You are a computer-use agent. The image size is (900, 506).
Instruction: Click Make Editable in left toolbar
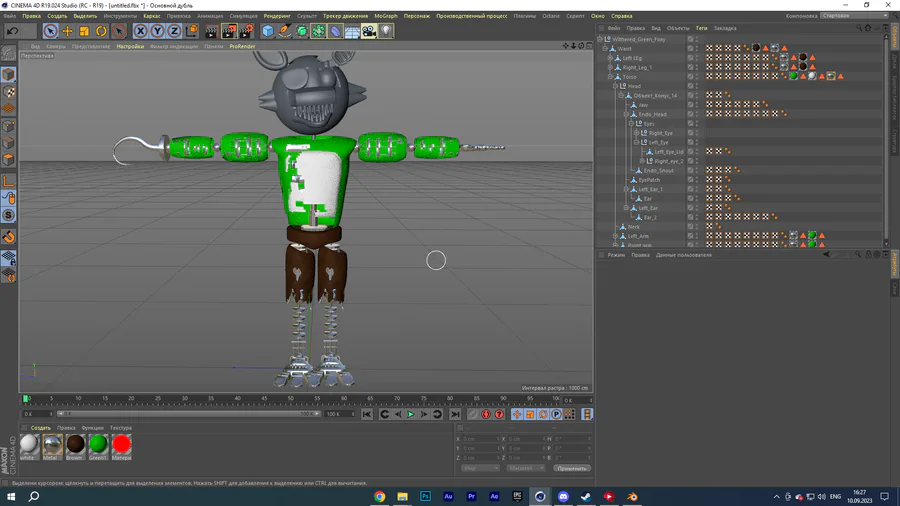(9, 53)
